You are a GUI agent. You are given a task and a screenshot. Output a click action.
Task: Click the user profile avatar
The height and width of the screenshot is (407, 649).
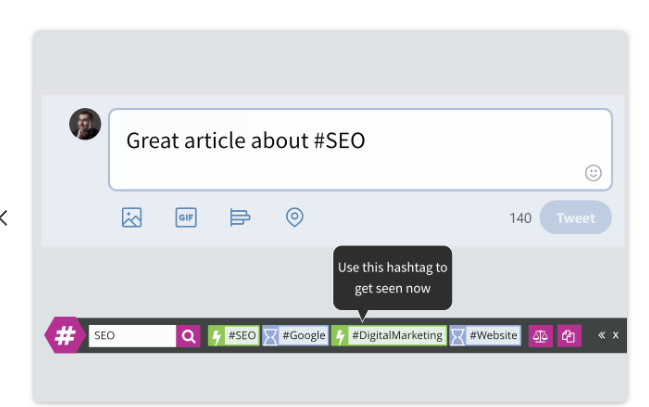point(85,124)
